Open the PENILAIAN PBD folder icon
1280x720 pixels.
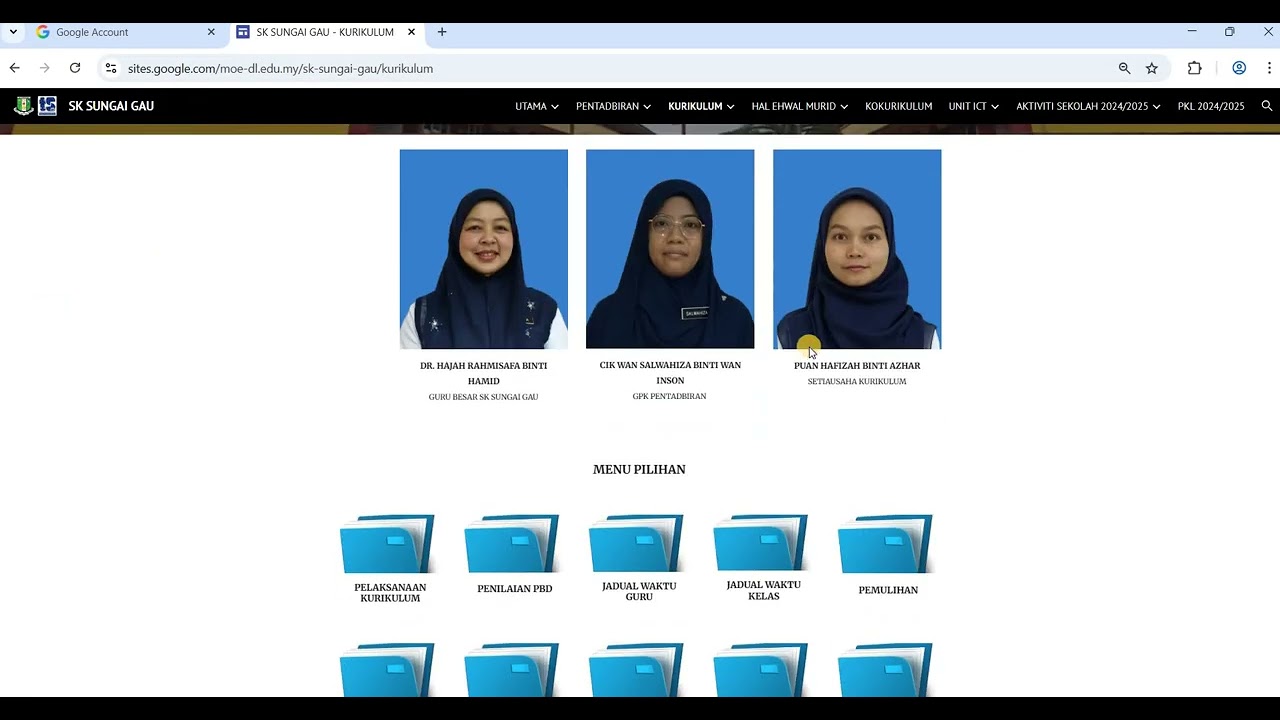click(512, 544)
